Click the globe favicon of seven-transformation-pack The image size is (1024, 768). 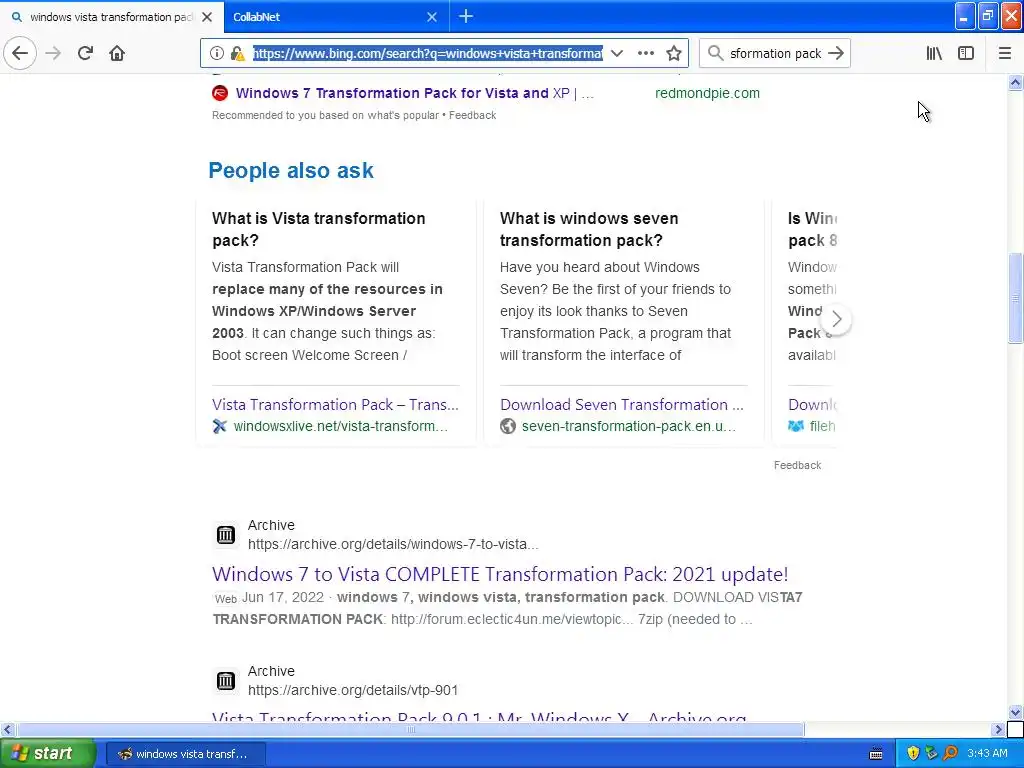(x=507, y=426)
